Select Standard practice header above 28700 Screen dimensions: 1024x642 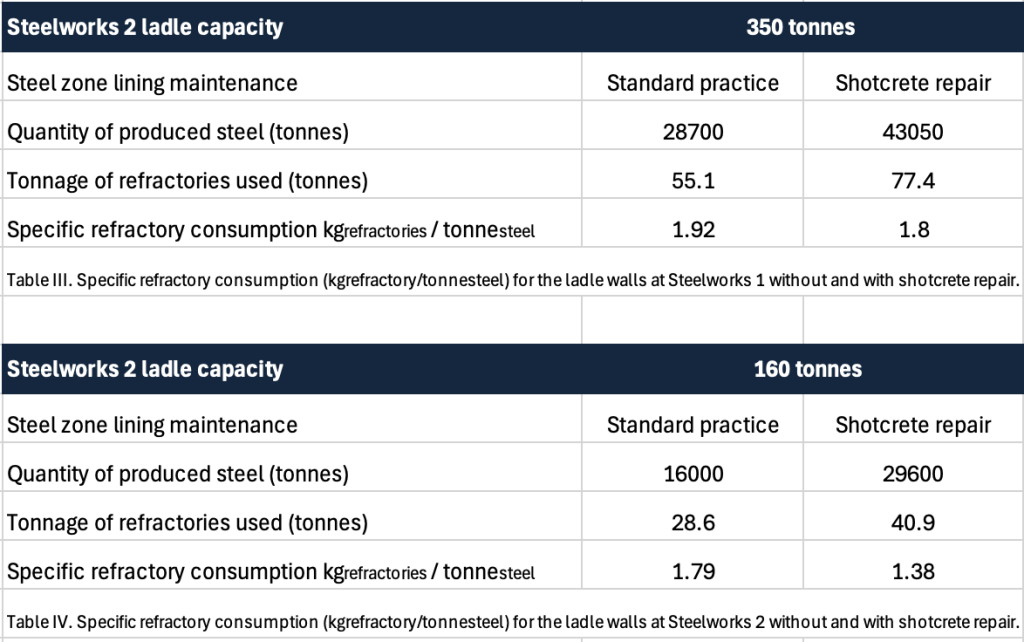[x=692, y=83]
